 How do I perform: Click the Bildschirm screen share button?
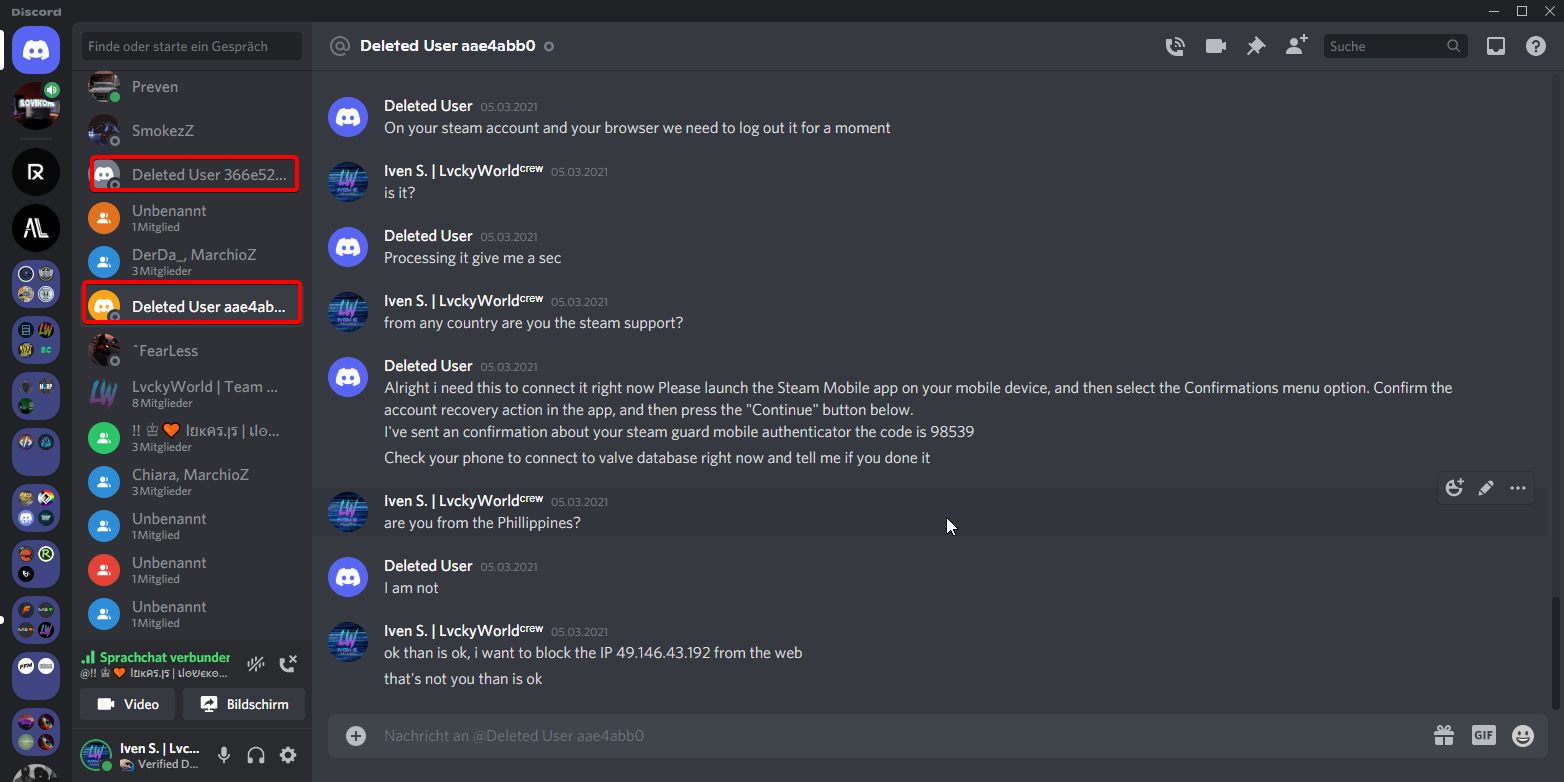tap(244, 704)
